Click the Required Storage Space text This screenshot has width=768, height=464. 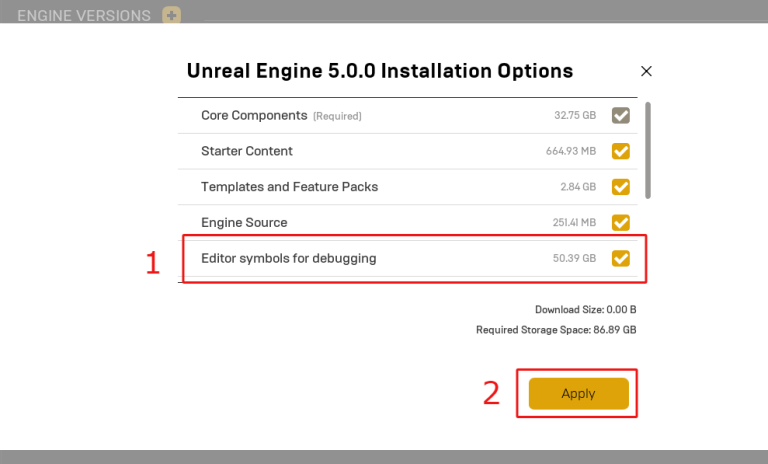pos(556,330)
